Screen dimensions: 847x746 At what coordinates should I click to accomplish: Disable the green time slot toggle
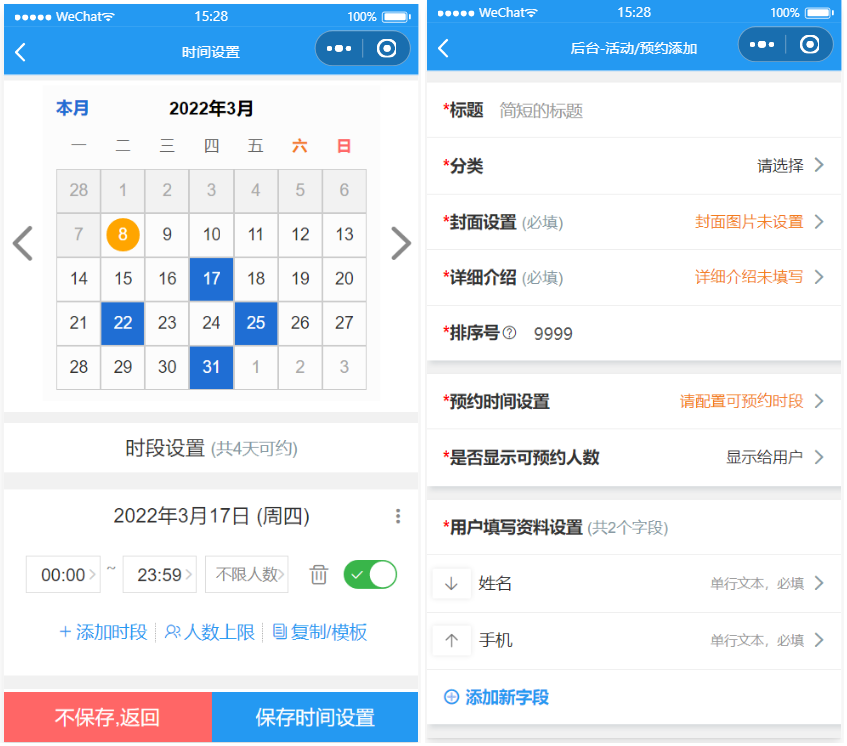coord(370,575)
